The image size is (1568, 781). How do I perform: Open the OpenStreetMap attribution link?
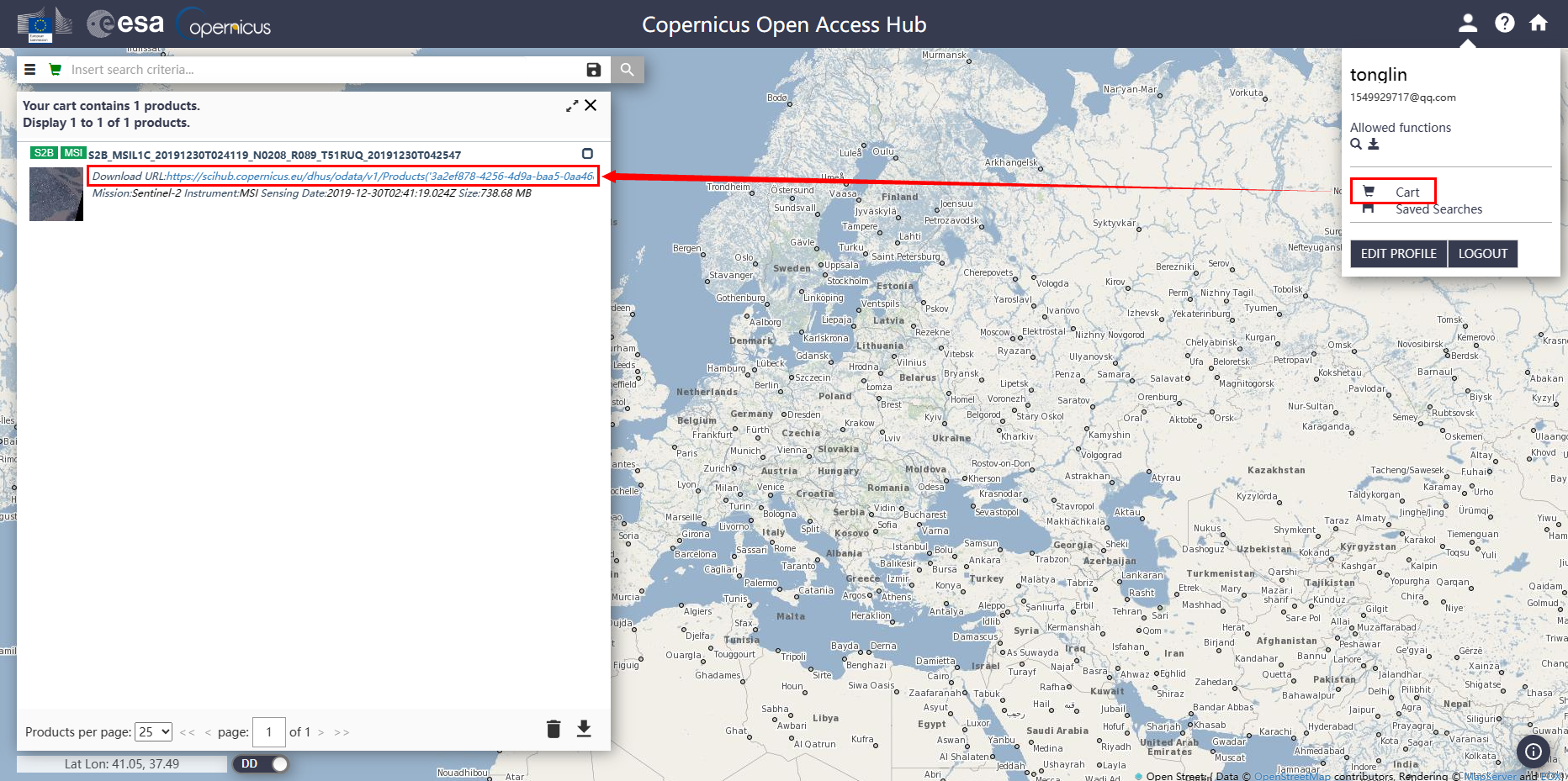click(1292, 776)
